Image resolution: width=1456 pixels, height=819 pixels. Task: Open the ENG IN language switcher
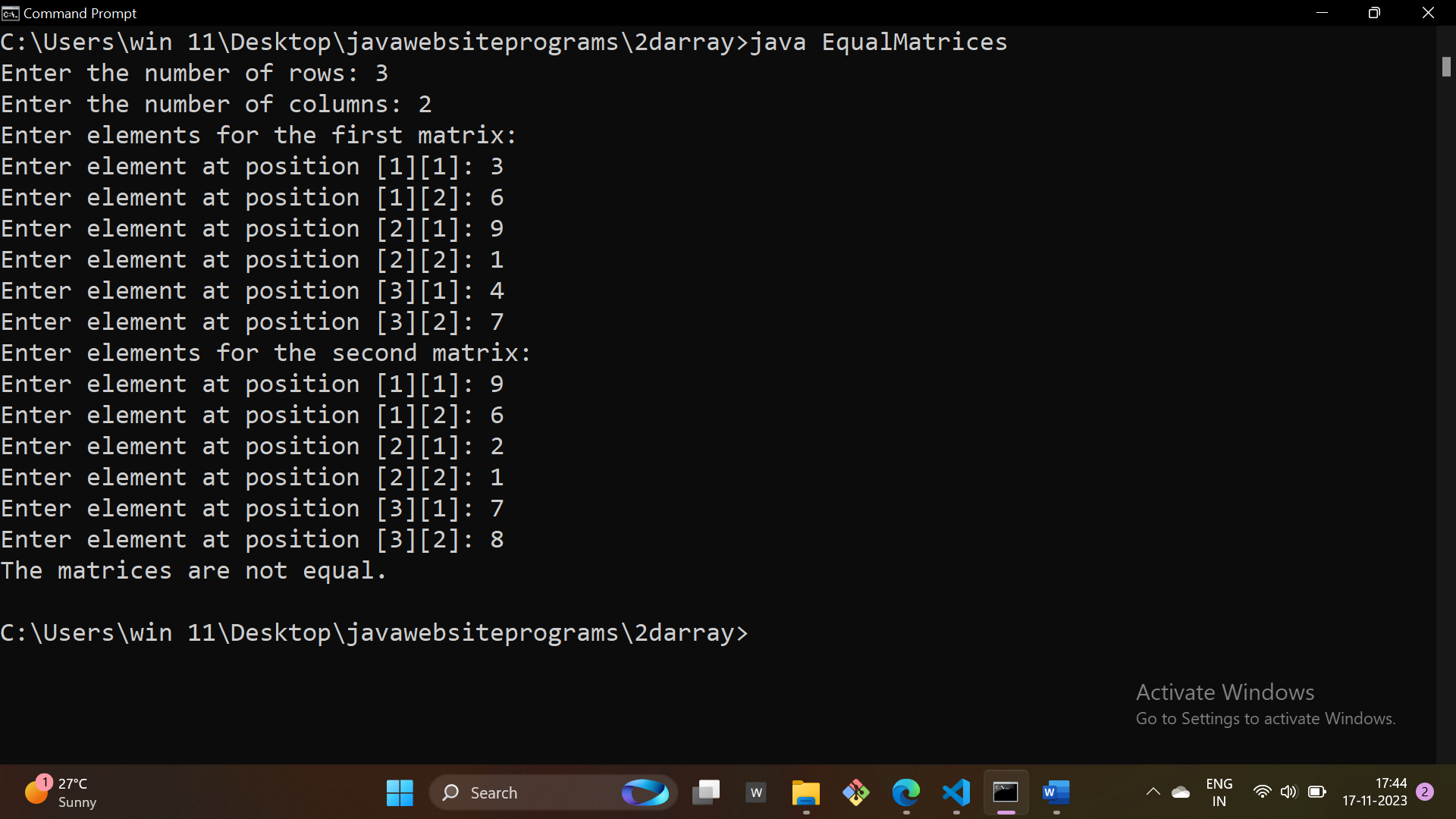click(1219, 792)
